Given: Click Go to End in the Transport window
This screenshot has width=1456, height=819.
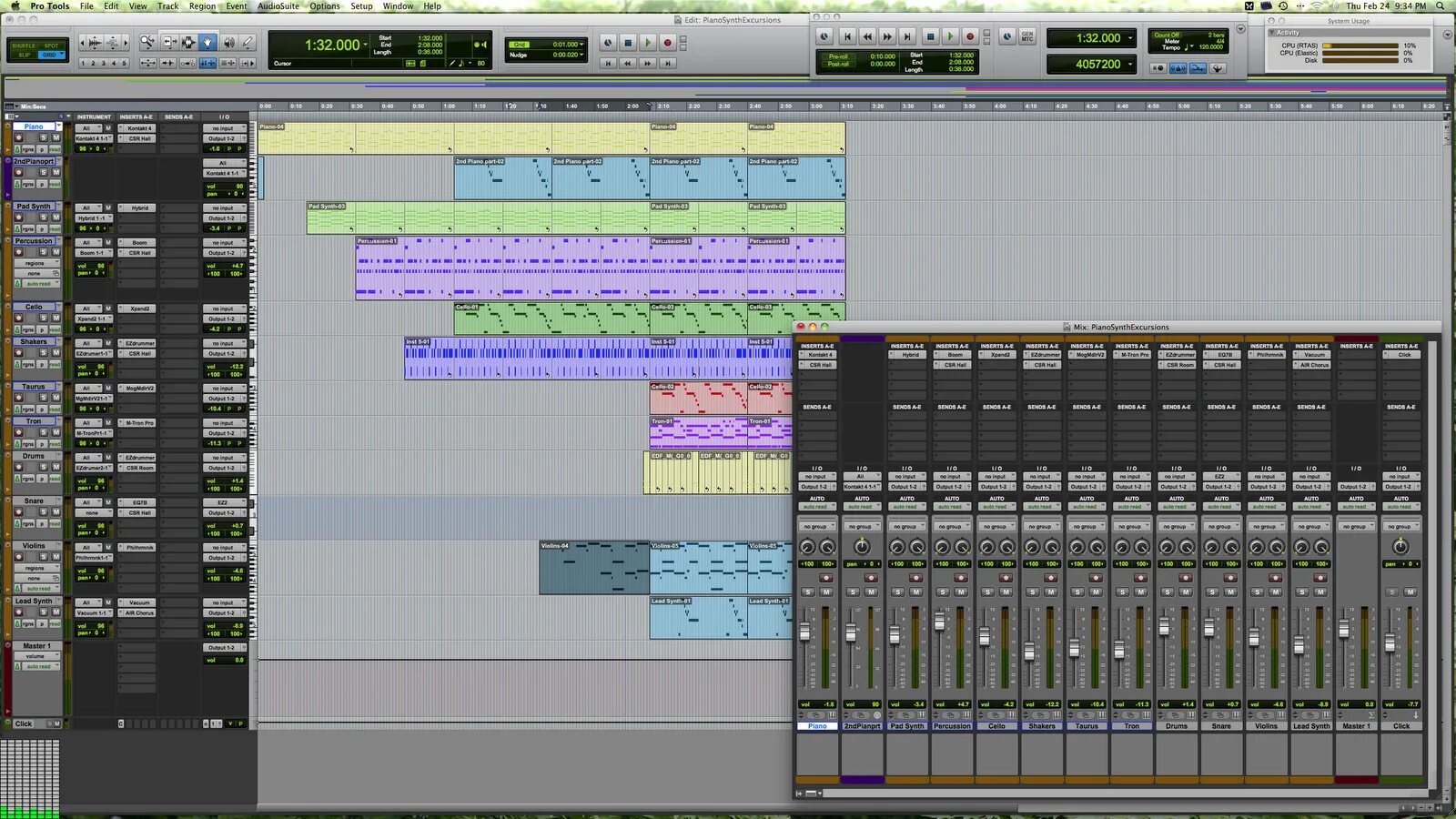Looking at the screenshot, I should pyautogui.click(x=907, y=36).
